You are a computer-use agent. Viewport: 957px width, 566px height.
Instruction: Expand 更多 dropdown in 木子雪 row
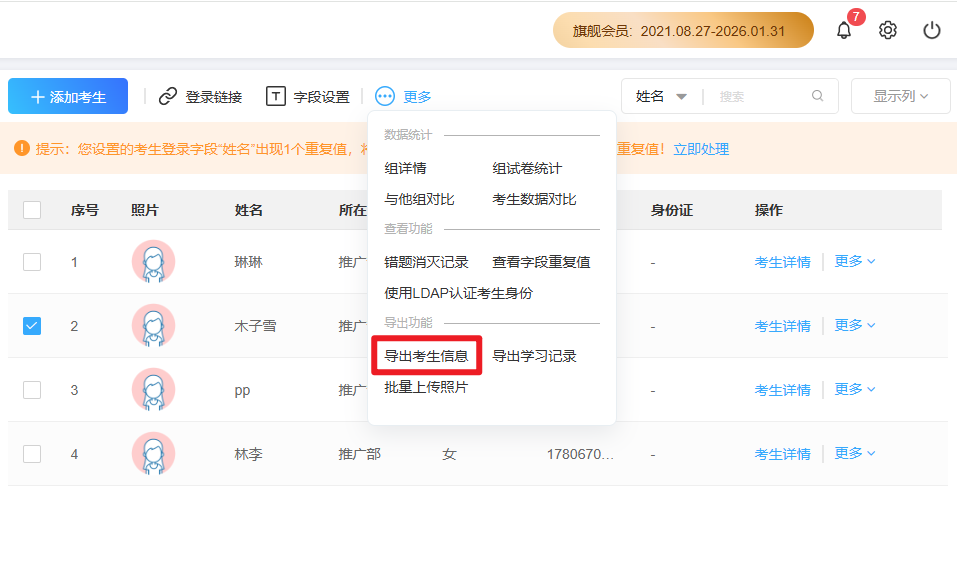[x=855, y=325]
